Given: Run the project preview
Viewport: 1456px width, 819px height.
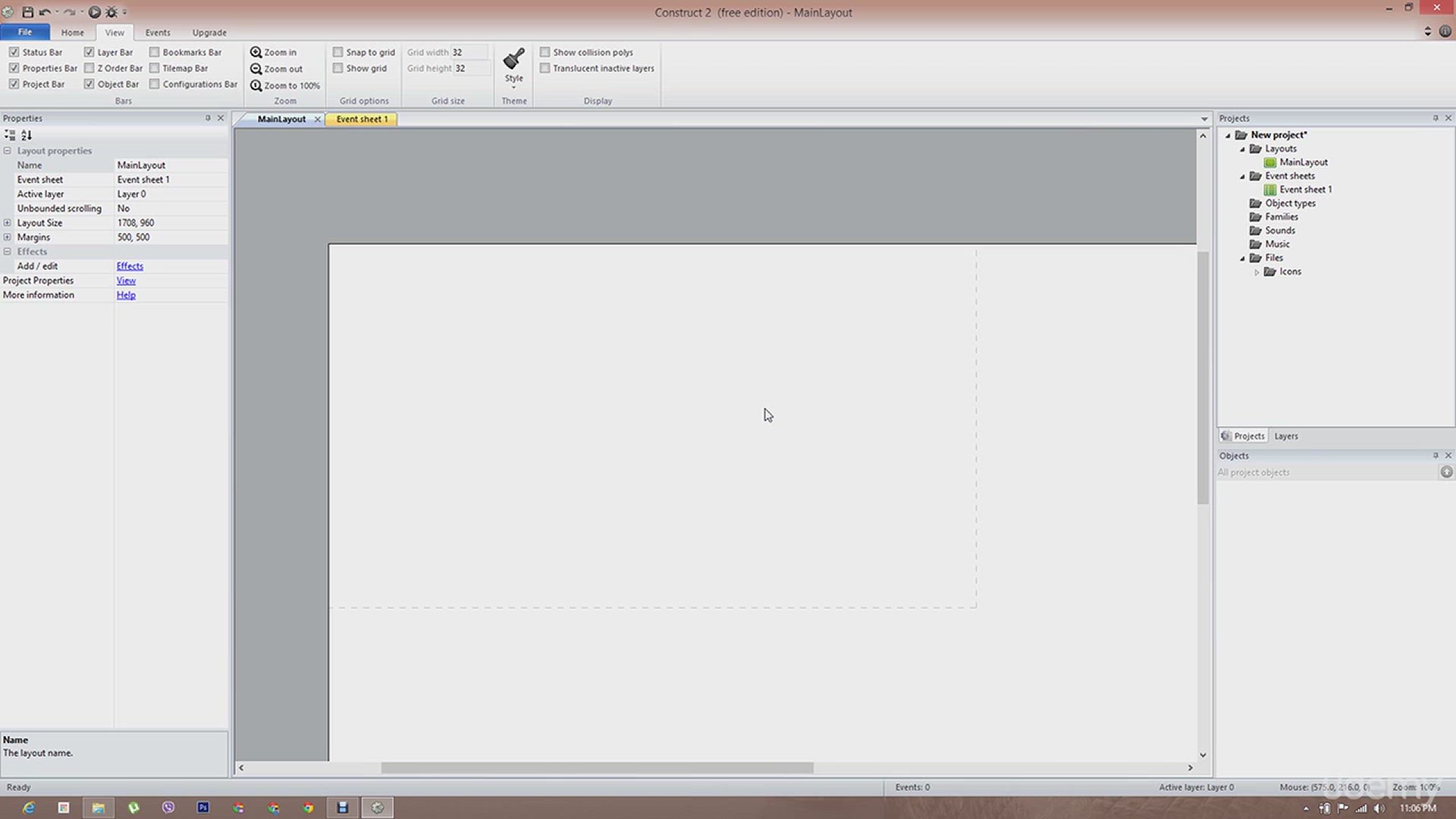Looking at the screenshot, I should pyautogui.click(x=94, y=12).
